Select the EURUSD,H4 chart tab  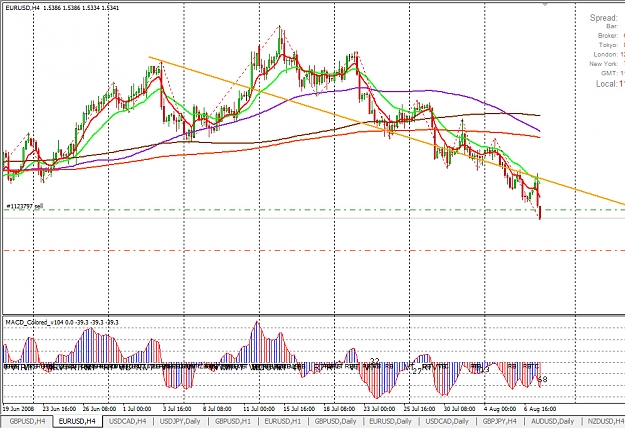[77, 421]
